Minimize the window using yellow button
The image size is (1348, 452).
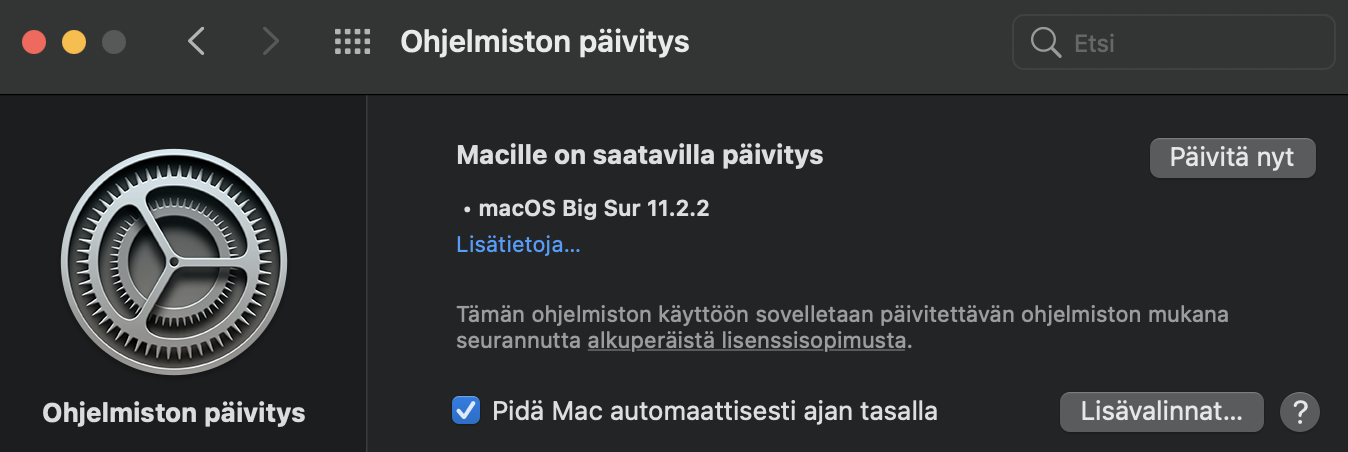(74, 42)
